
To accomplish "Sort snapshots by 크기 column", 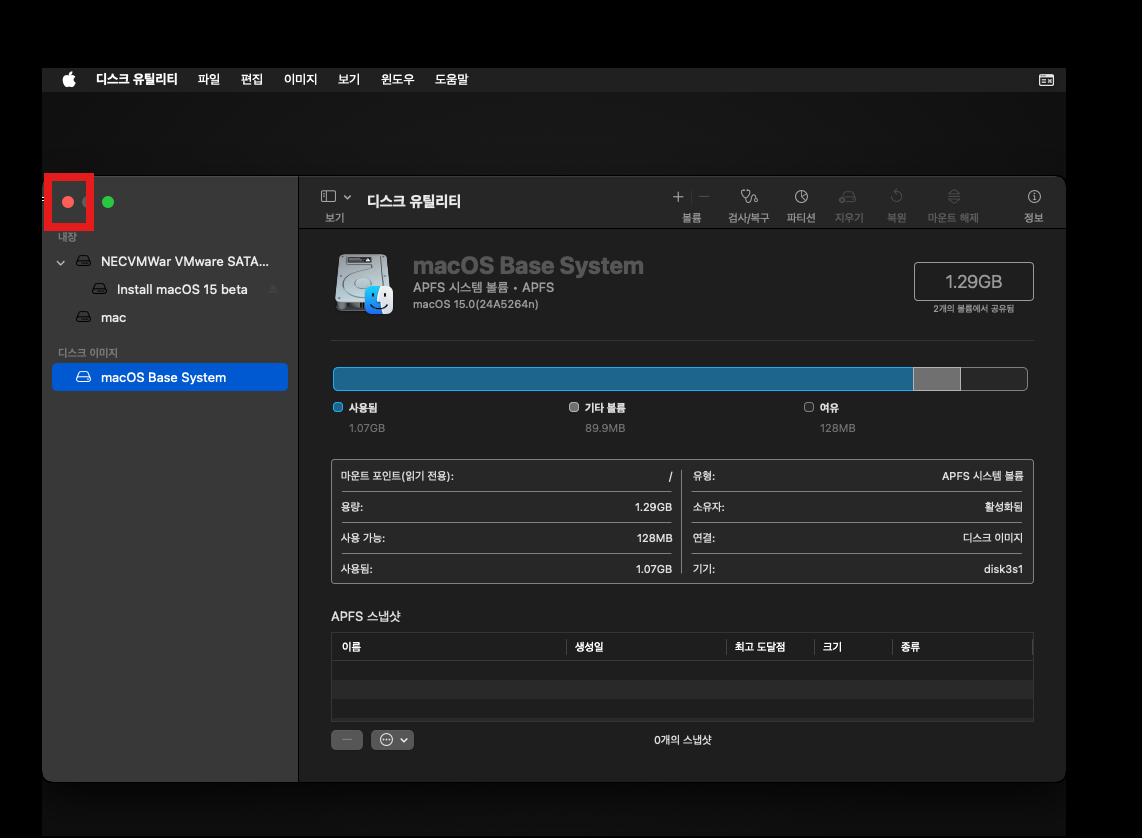I will tap(853, 647).
